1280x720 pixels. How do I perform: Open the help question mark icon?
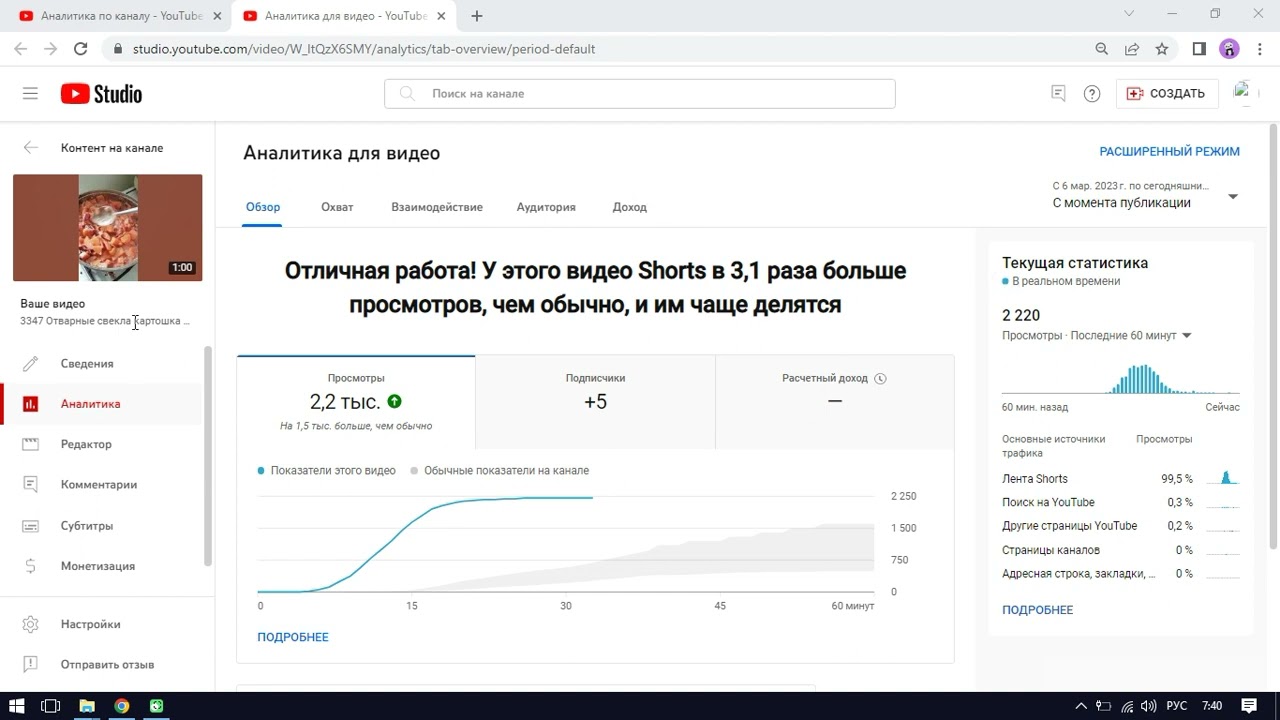click(x=1092, y=94)
